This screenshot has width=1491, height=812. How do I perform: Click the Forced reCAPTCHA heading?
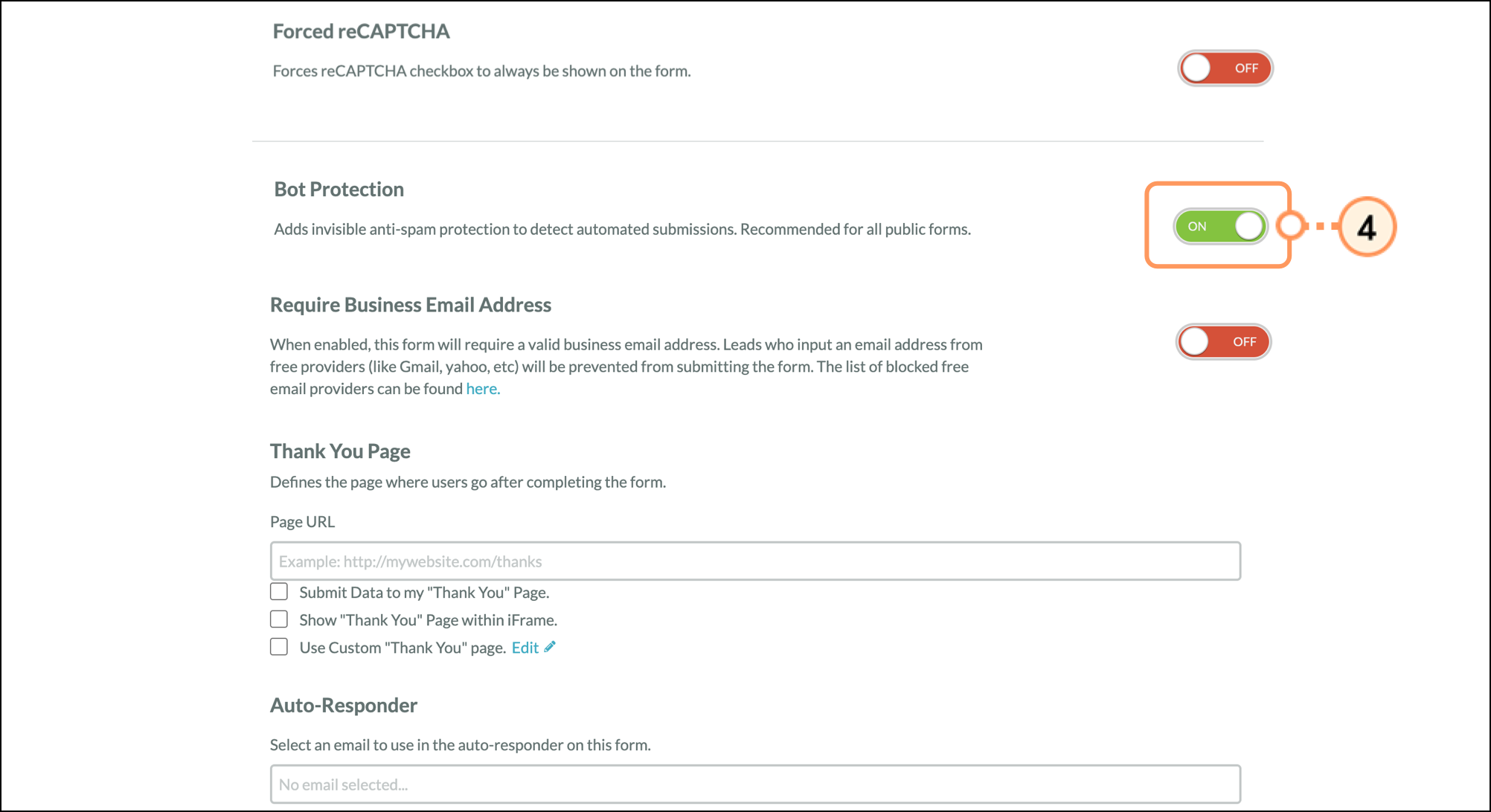coord(361,32)
